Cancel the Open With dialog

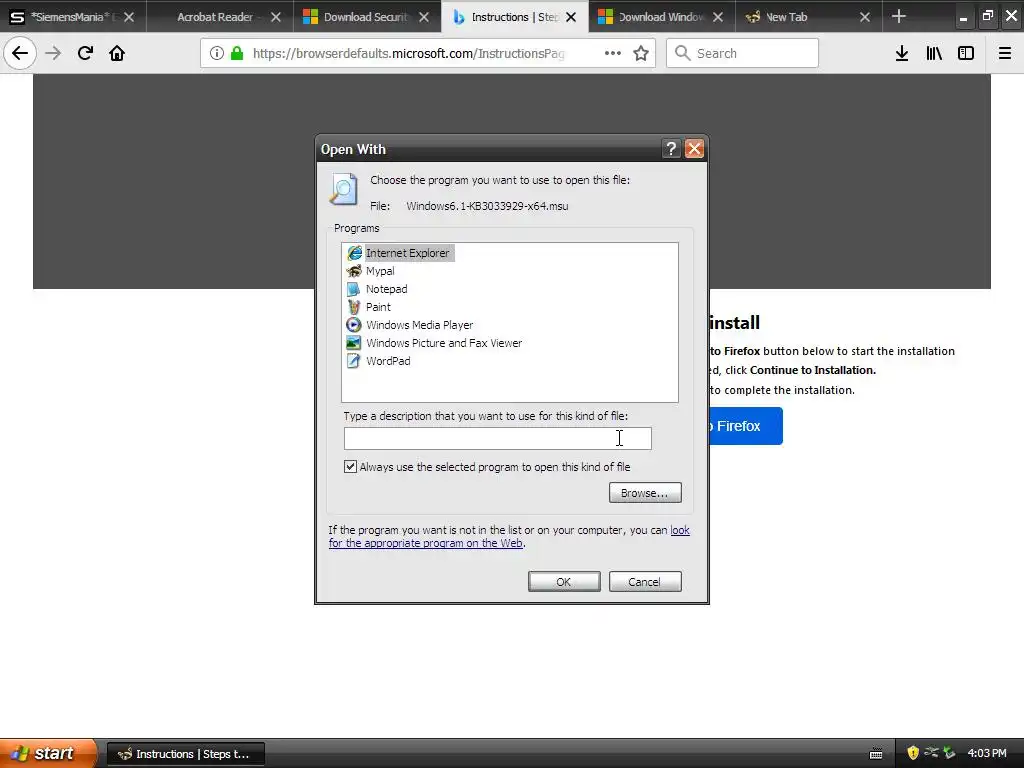pos(645,581)
